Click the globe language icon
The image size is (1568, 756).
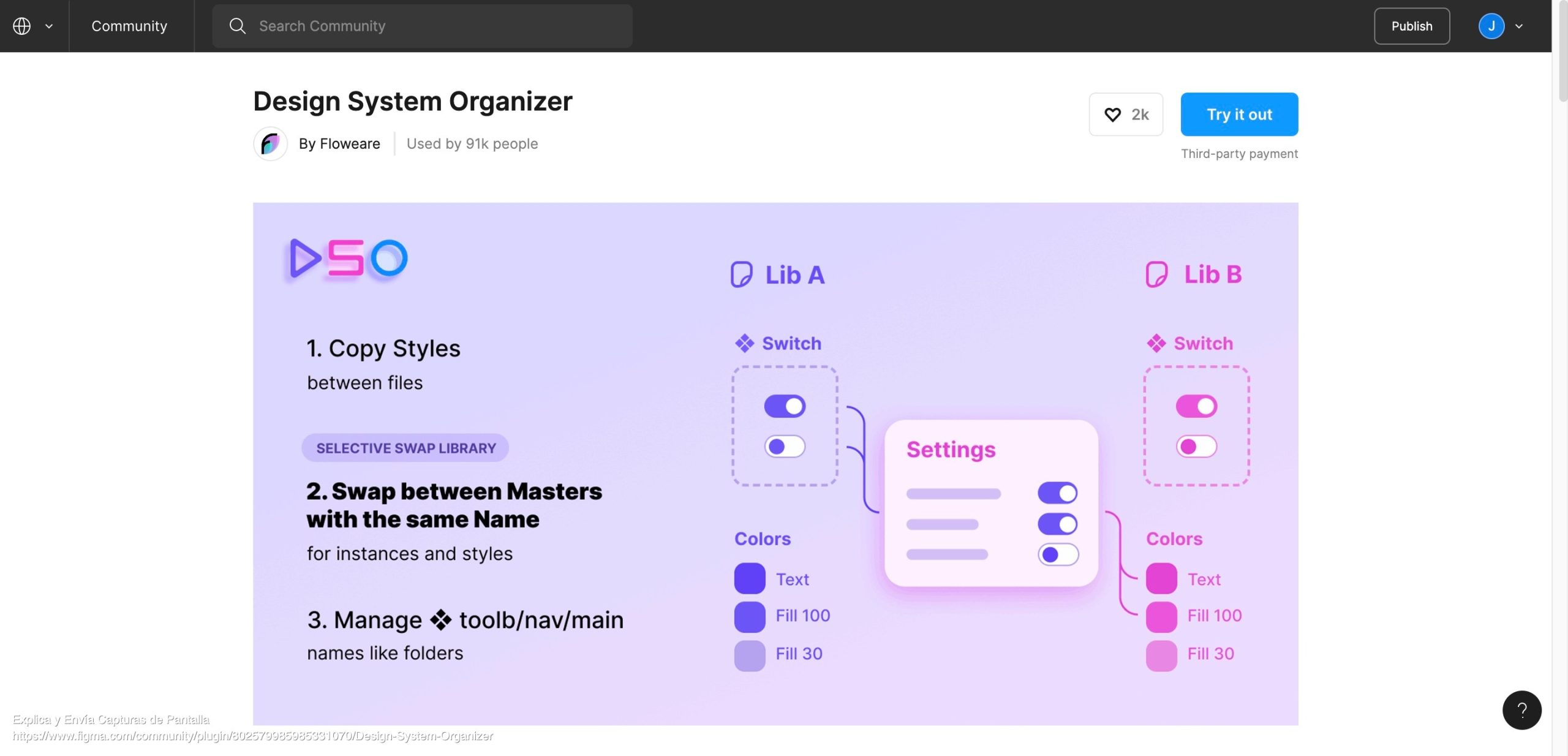tap(22, 26)
